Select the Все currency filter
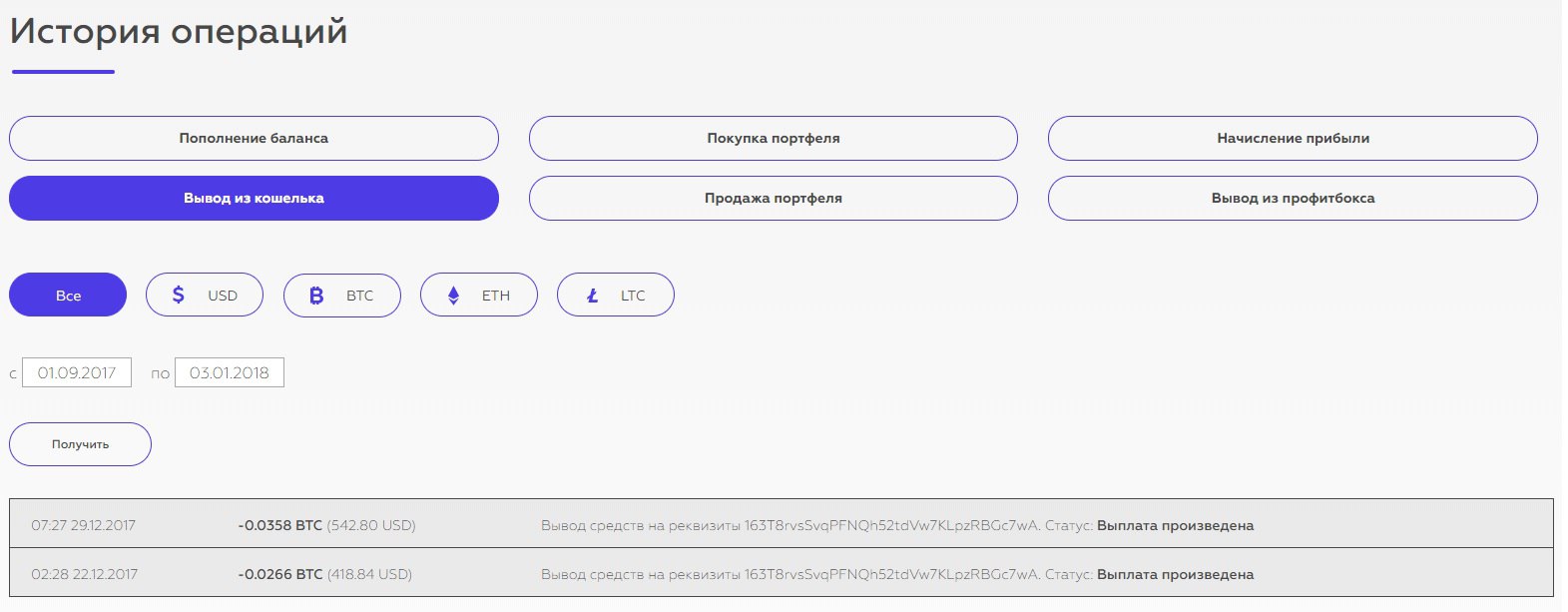This screenshot has width=1568, height=612. tap(68, 295)
